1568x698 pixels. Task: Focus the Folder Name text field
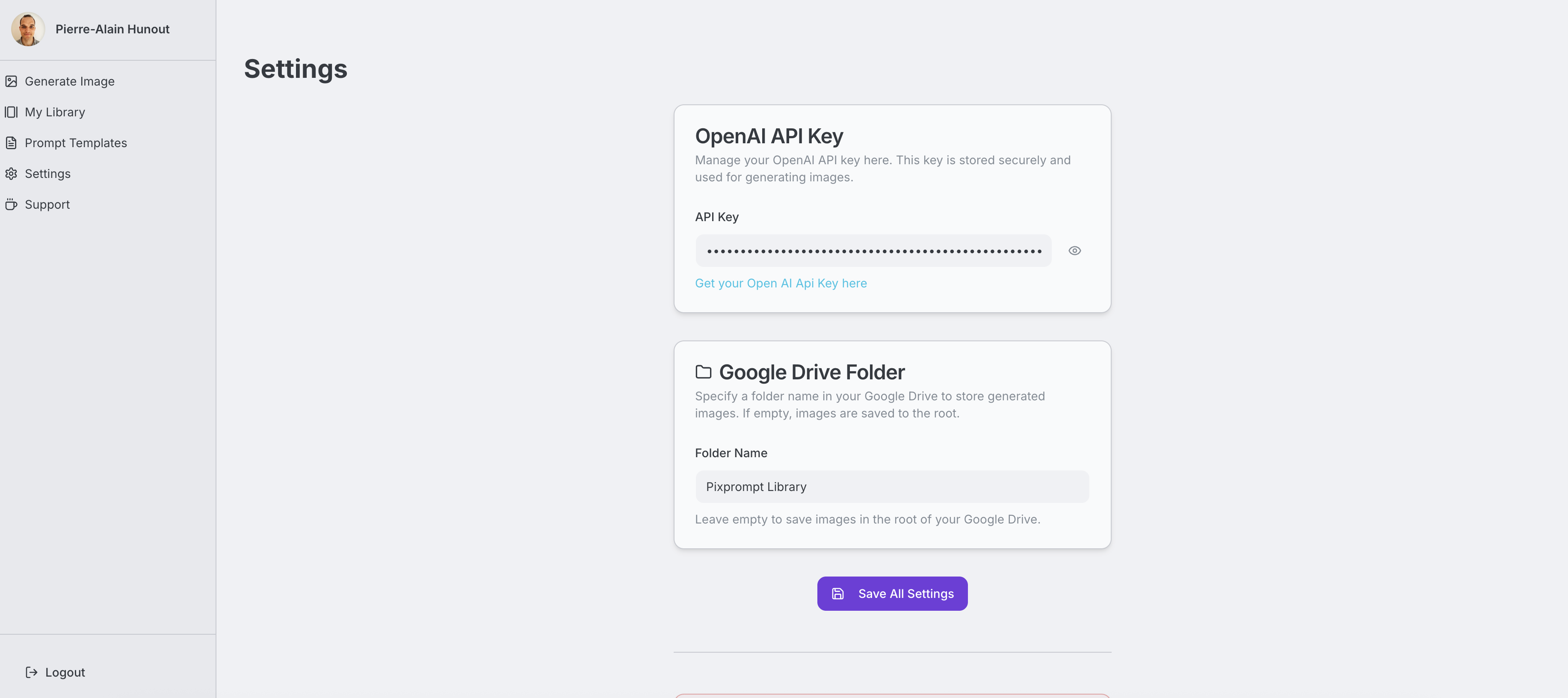(x=892, y=487)
